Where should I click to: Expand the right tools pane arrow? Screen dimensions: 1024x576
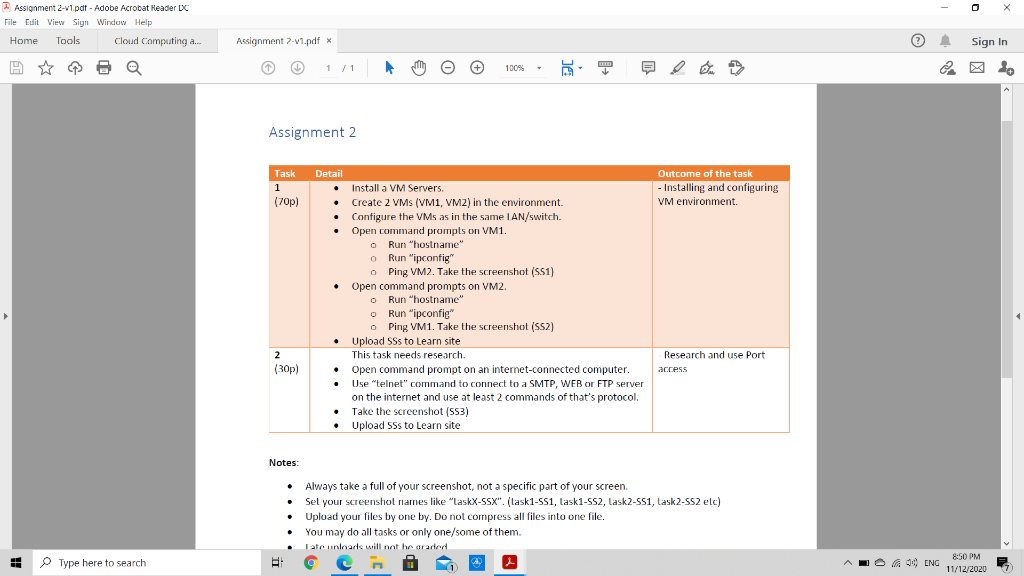click(x=1018, y=316)
